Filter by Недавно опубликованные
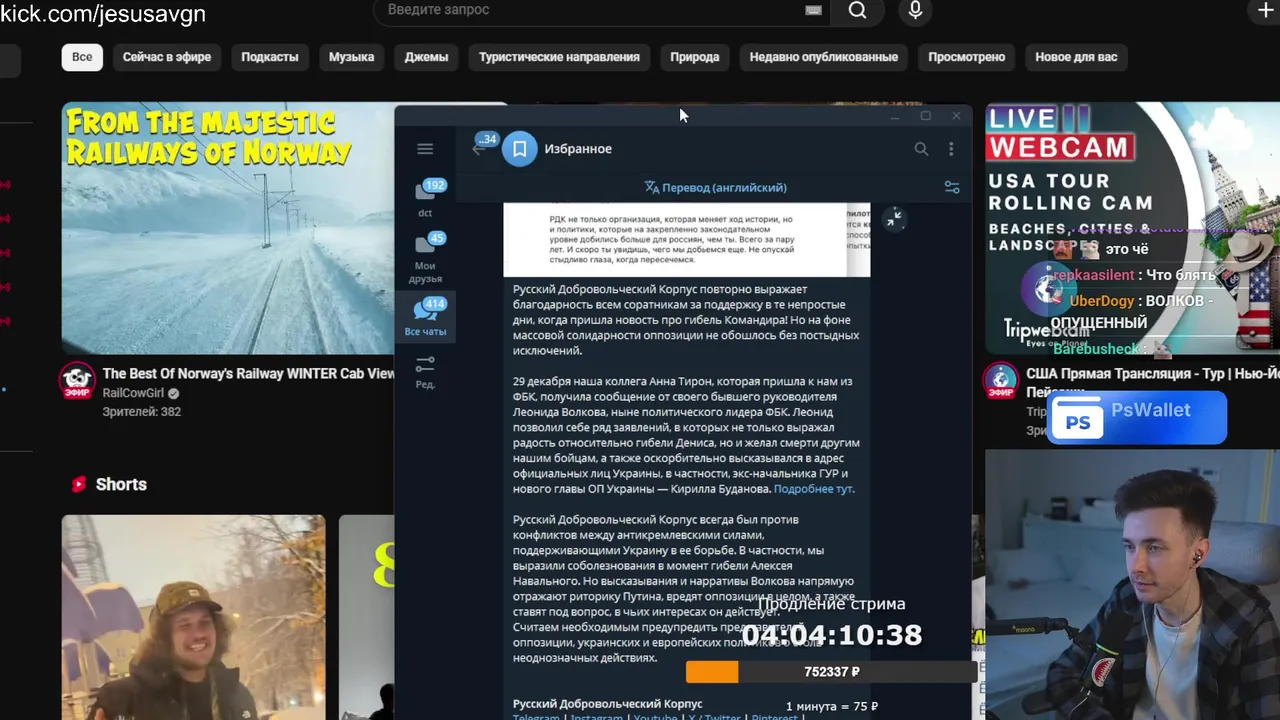Screen dimensions: 1280x720 824,57
